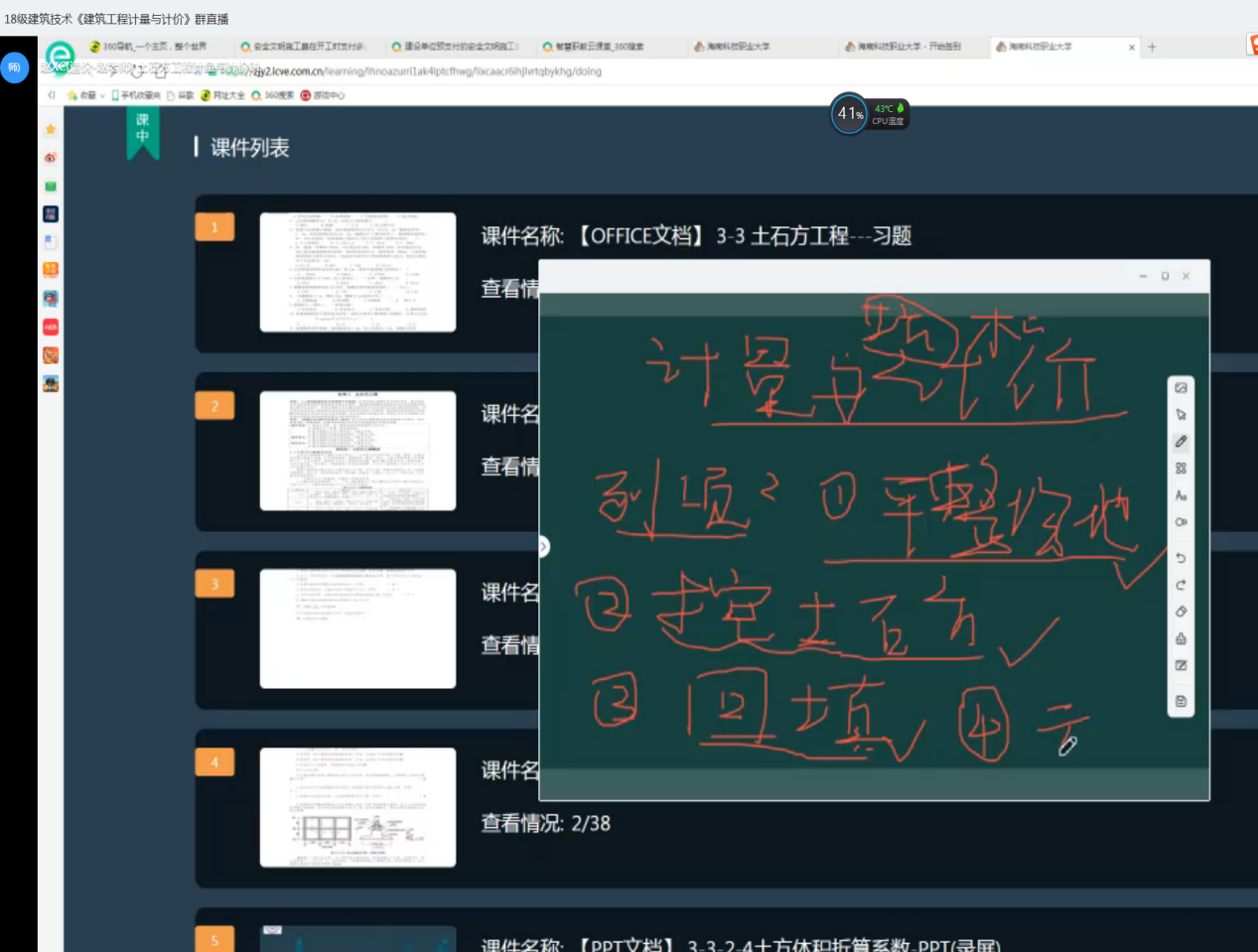Click the 41% CPU temperature widget
This screenshot has width=1258, height=952.
click(869, 114)
